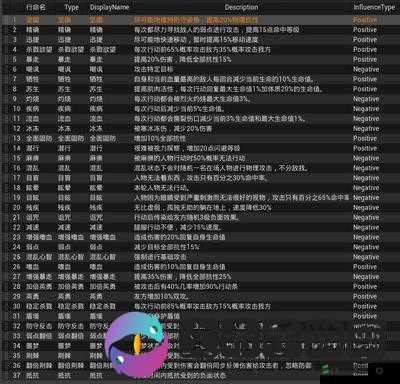Select row number 37 index cell

(x=16, y=375)
